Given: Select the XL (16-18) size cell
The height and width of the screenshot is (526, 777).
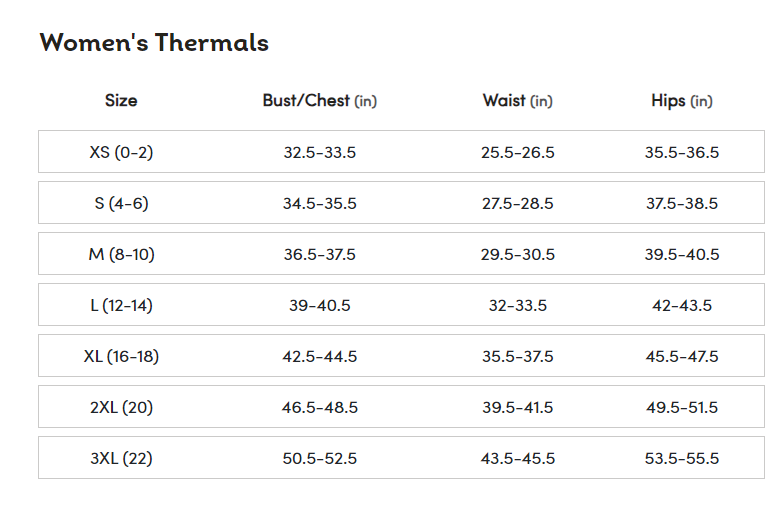Looking at the screenshot, I should pyautogui.click(x=121, y=356).
